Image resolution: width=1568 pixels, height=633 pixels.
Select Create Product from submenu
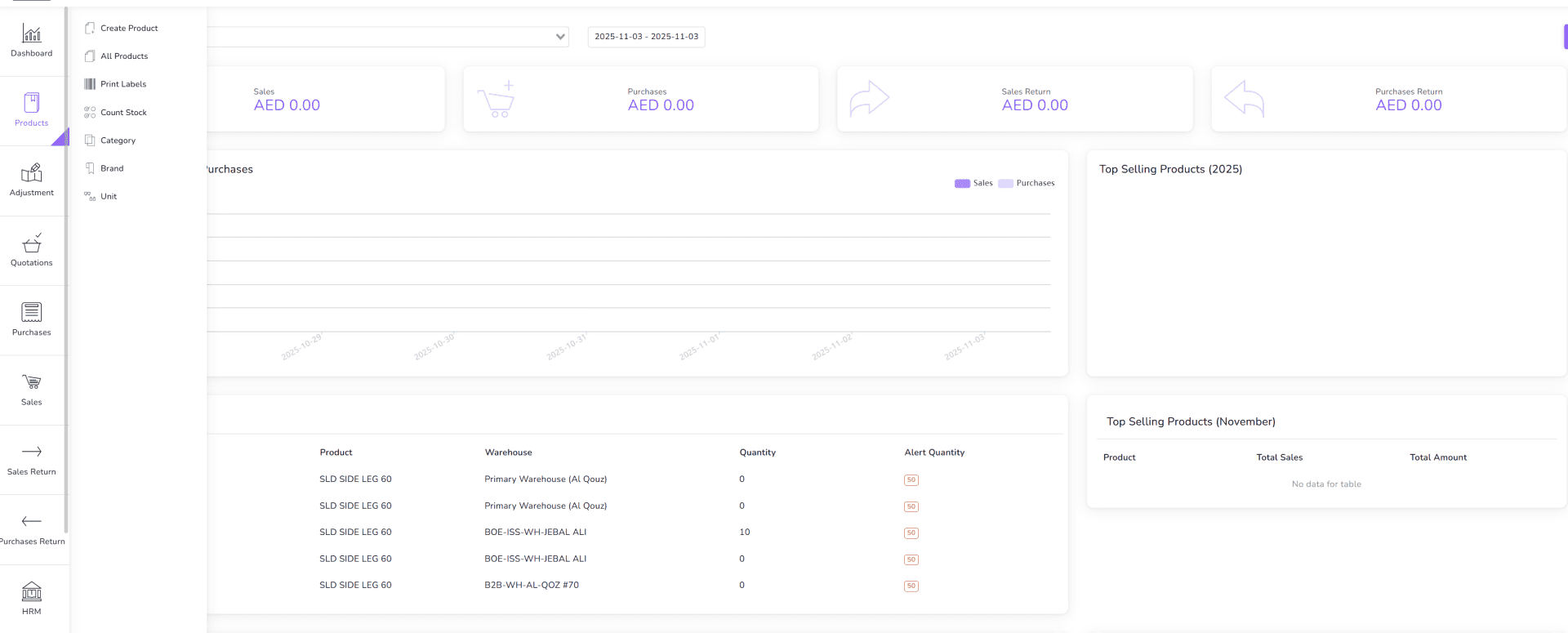pos(129,29)
